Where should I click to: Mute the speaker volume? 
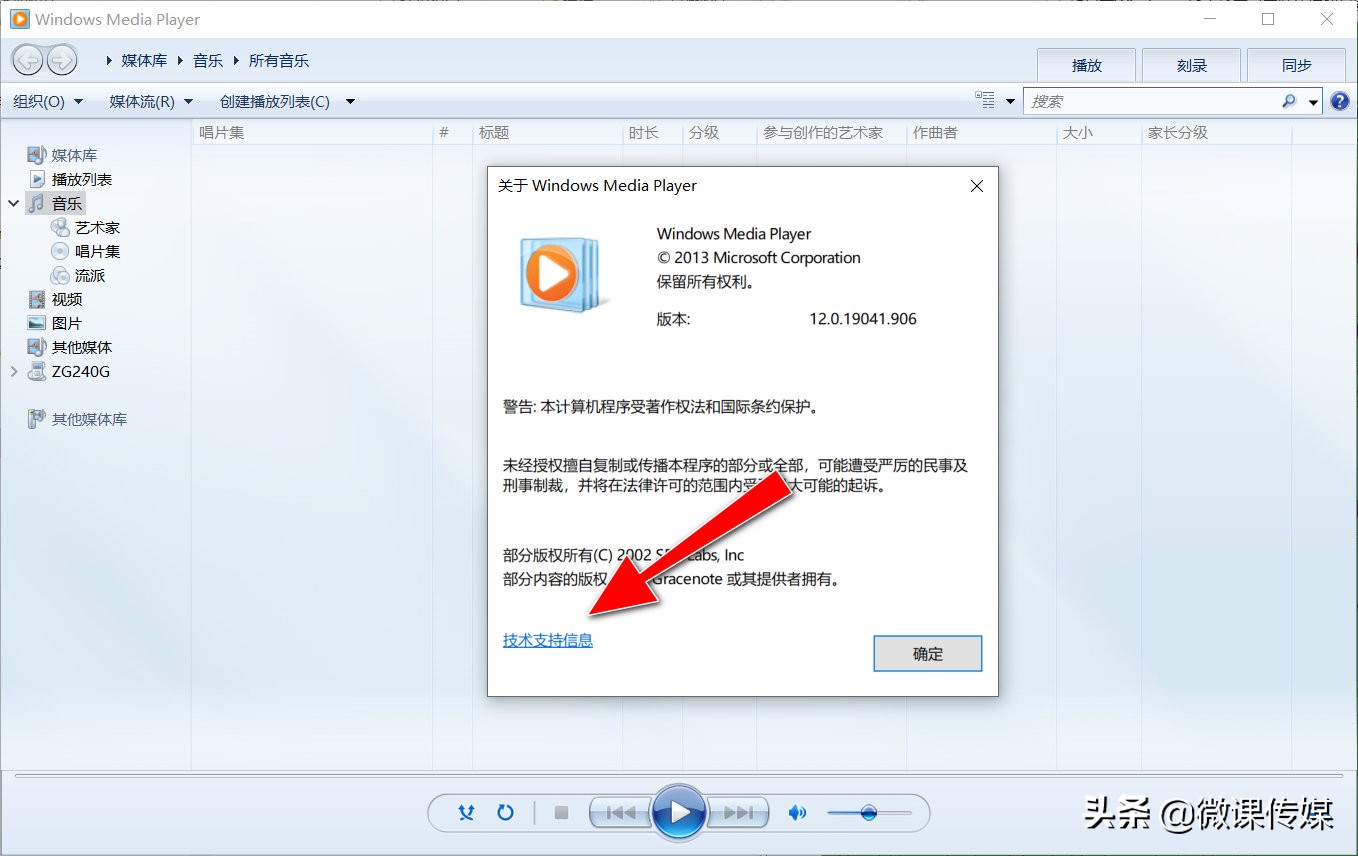pos(797,813)
